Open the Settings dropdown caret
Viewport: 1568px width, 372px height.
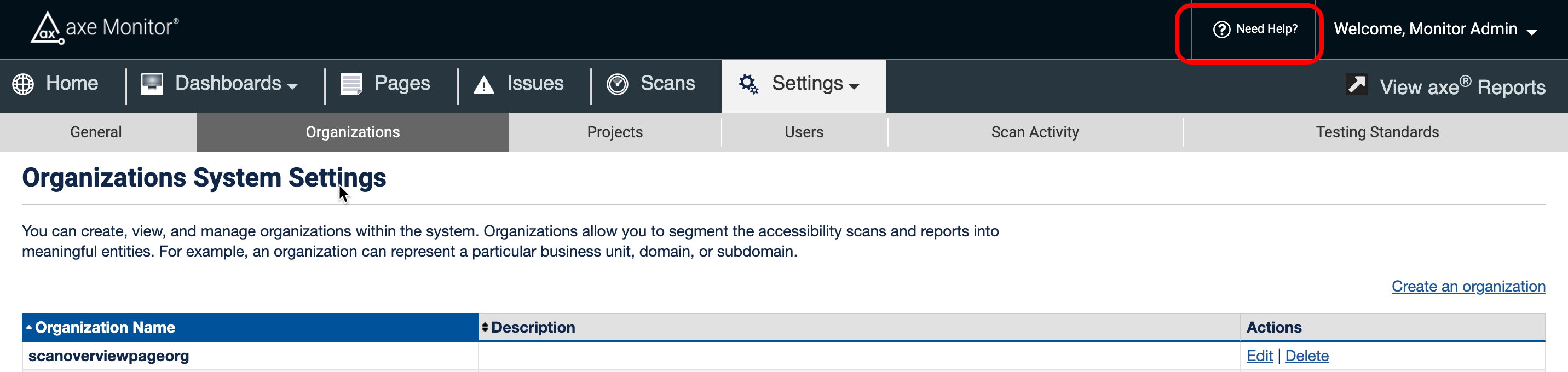pos(854,86)
